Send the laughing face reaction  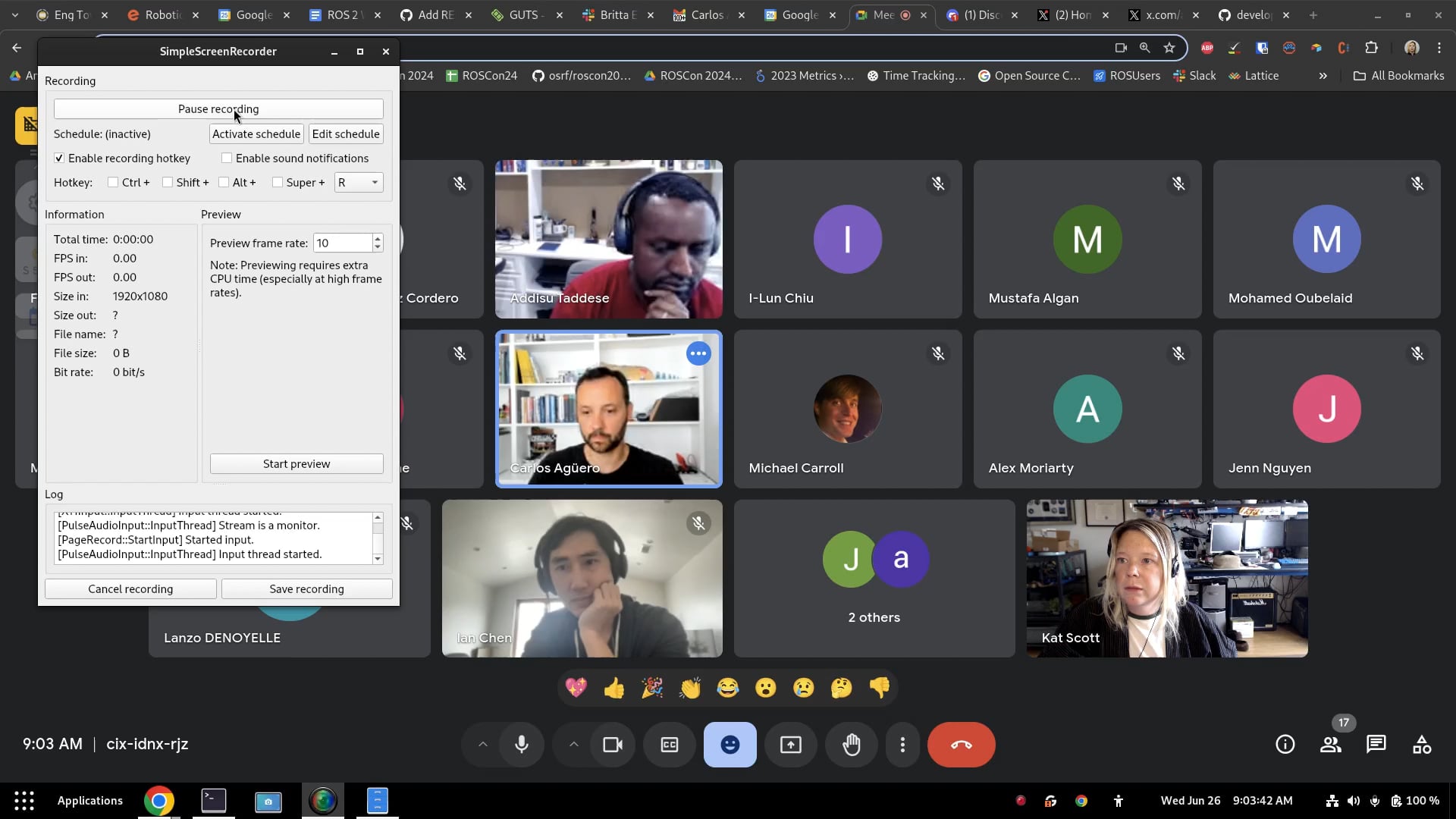pos(728,688)
